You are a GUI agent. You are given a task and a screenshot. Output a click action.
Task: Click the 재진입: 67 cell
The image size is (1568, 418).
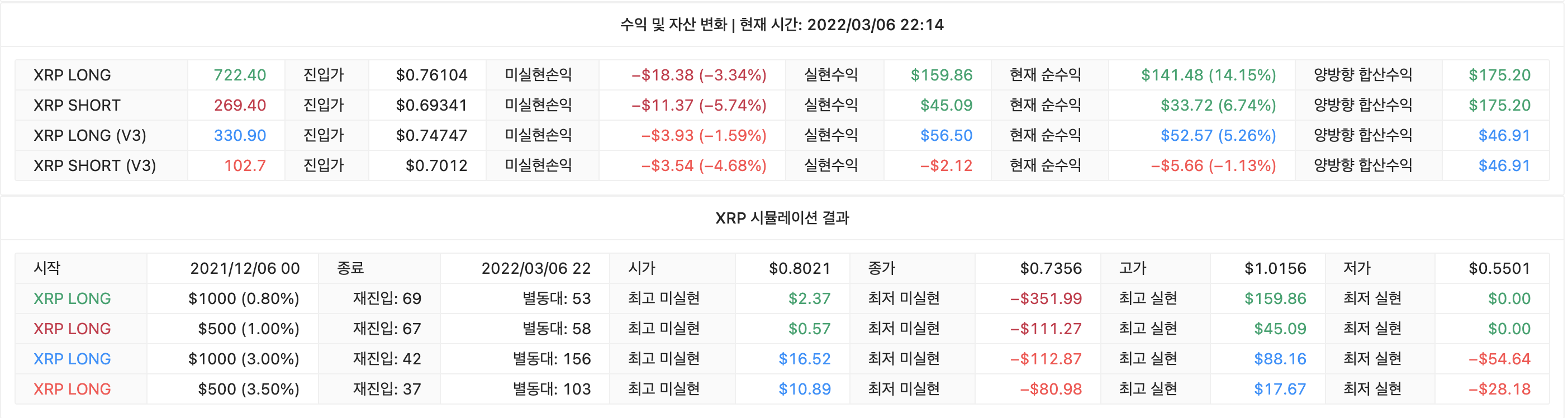coord(387,329)
